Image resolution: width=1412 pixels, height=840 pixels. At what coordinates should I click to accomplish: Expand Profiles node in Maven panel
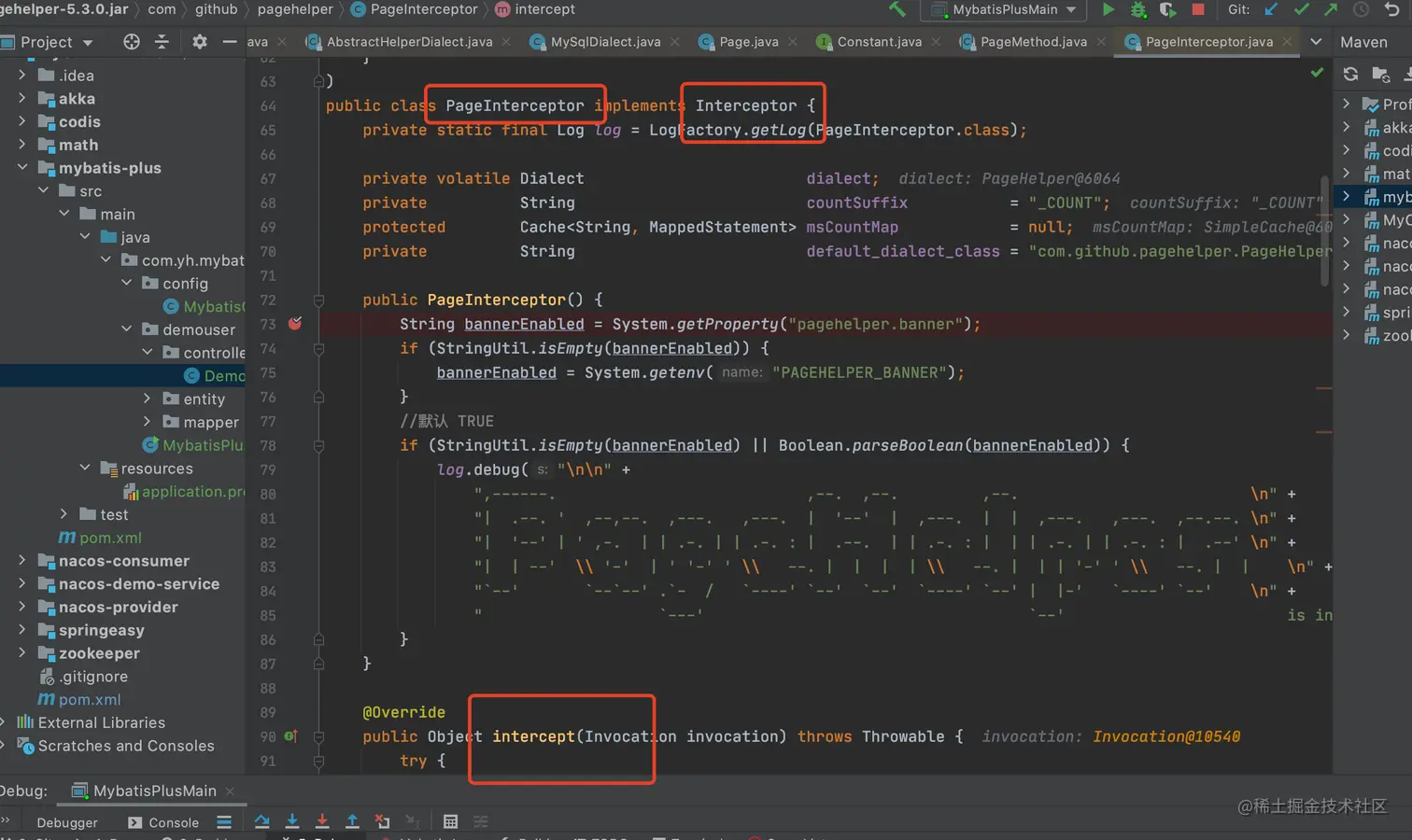1346,104
